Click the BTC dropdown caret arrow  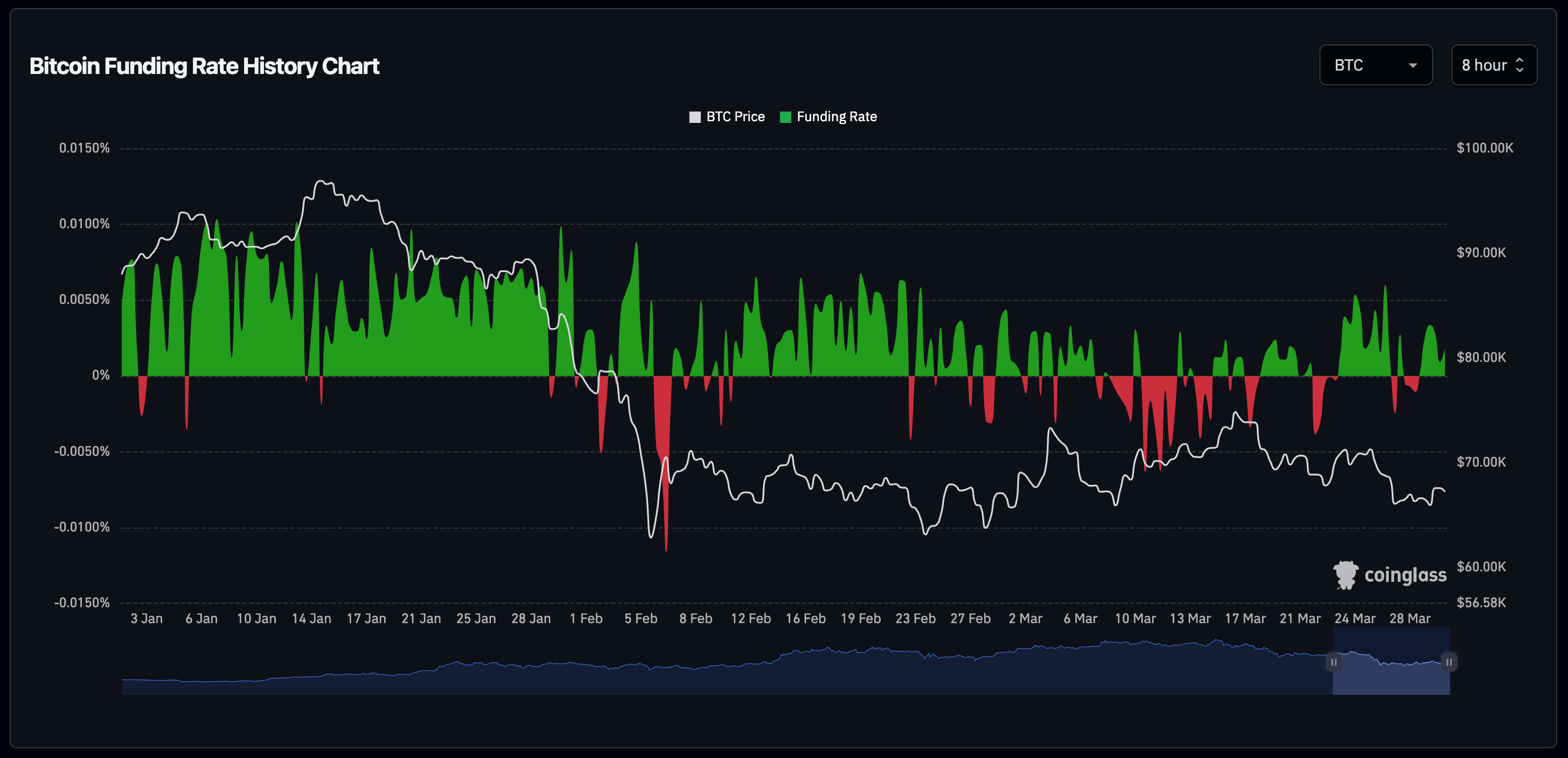1413,66
